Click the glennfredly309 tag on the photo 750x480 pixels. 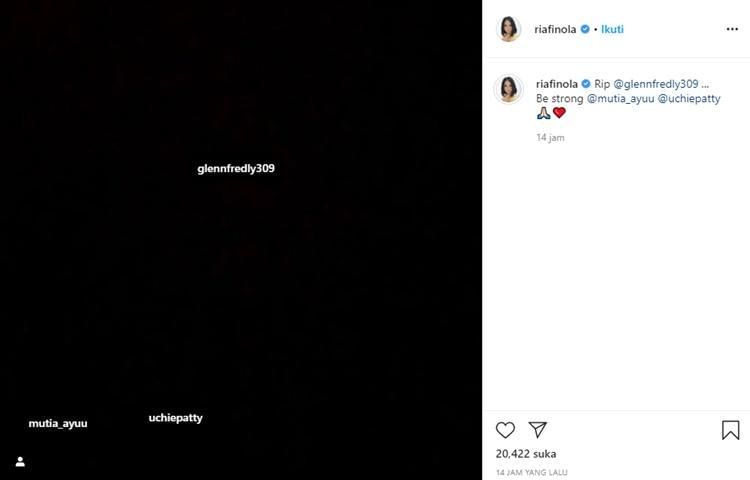click(236, 169)
